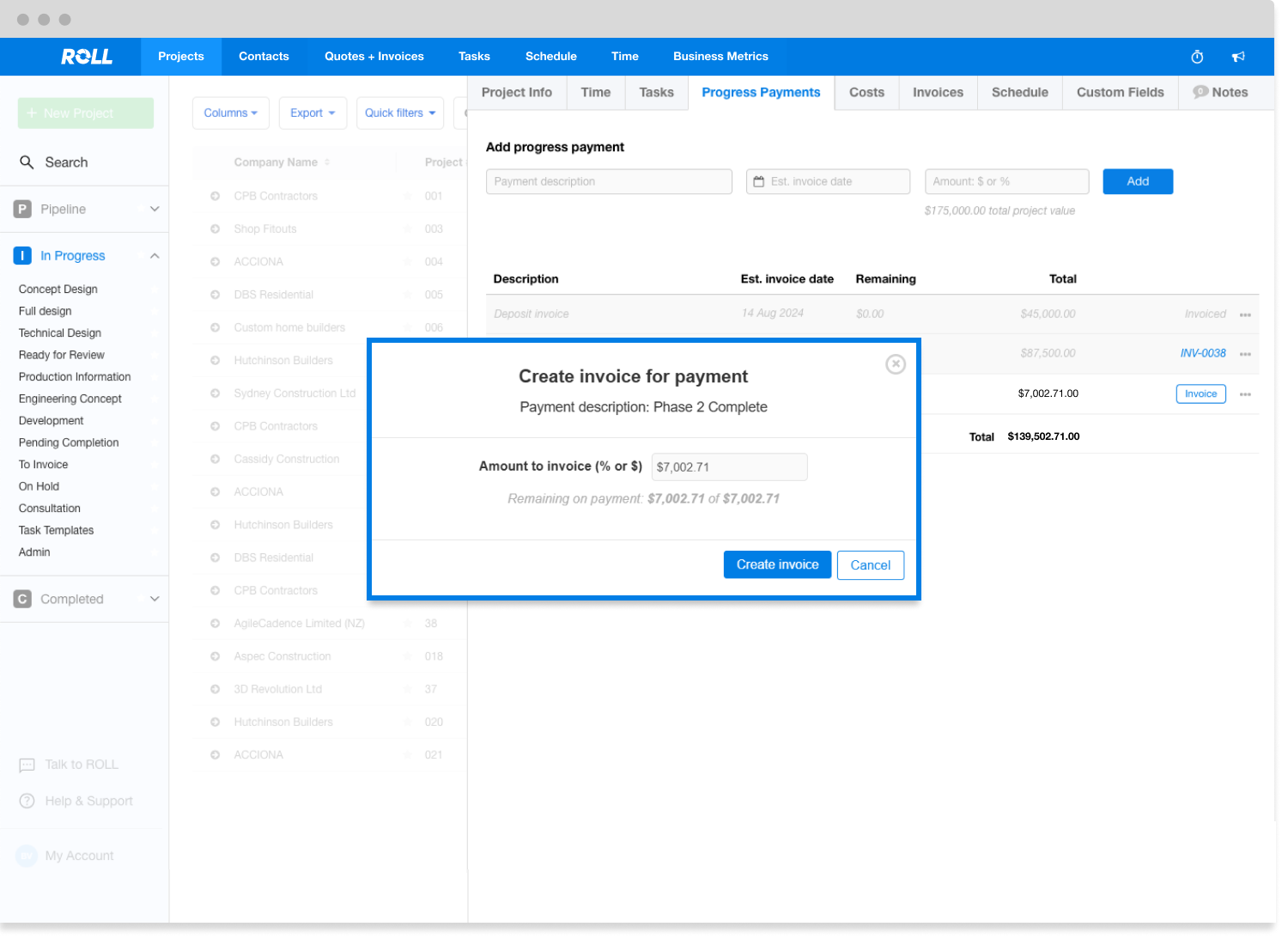Open options menu for Deposit invoice row
Screen dimensions: 1288x945
point(1245,314)
